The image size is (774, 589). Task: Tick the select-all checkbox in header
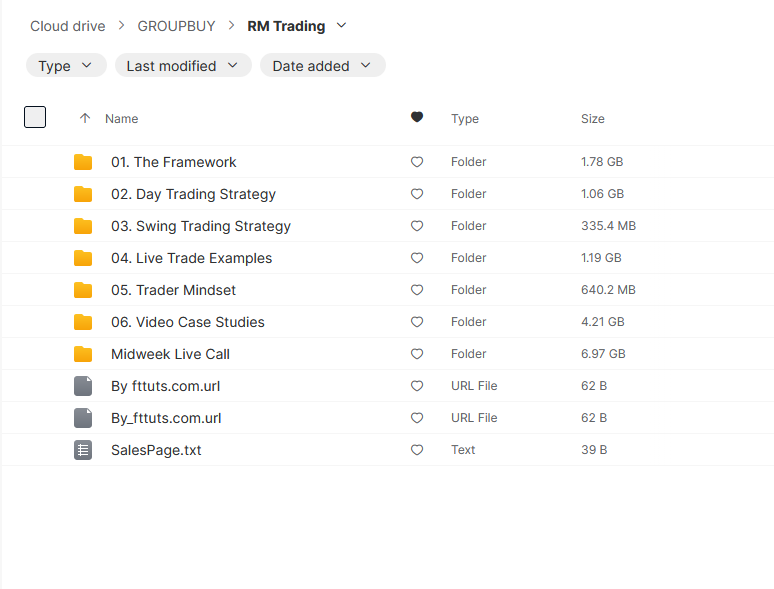(35, 118)
